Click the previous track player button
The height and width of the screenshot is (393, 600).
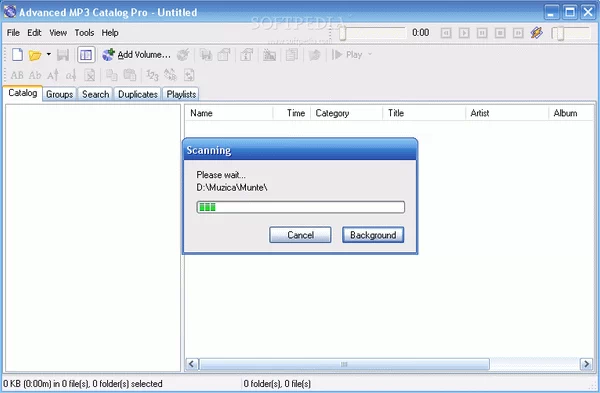(x=446, y=33)
